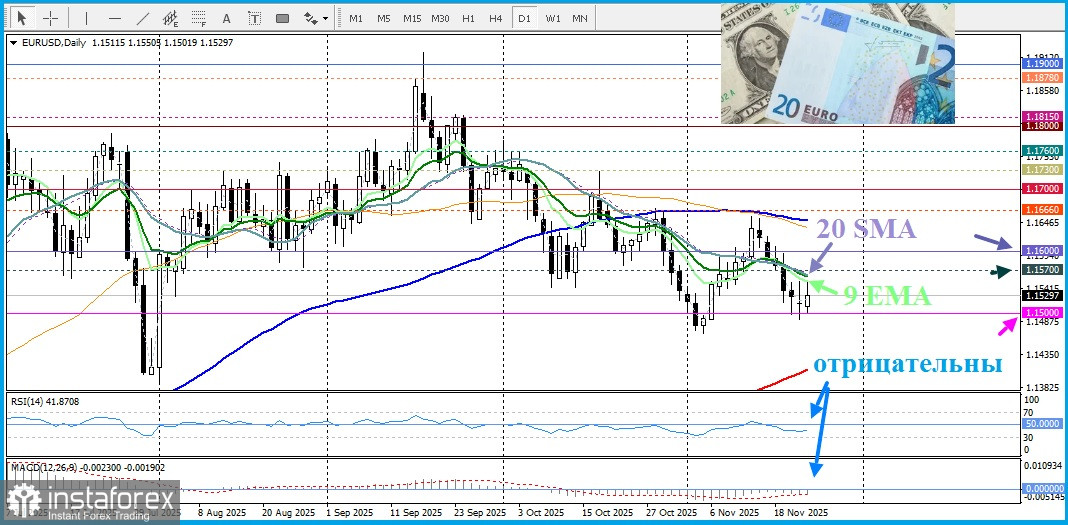The image size is (1068, 525).
Task: Click the MACD(12,26,9) indicator label
Action: (x=87, y=468)
